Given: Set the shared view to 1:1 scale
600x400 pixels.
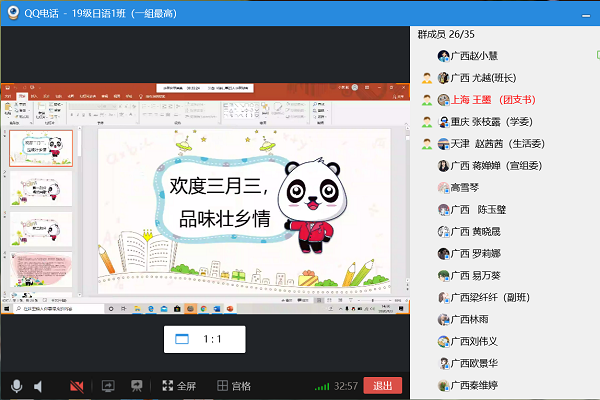Looking at the screenshot, I should click(x=205, y=339).
